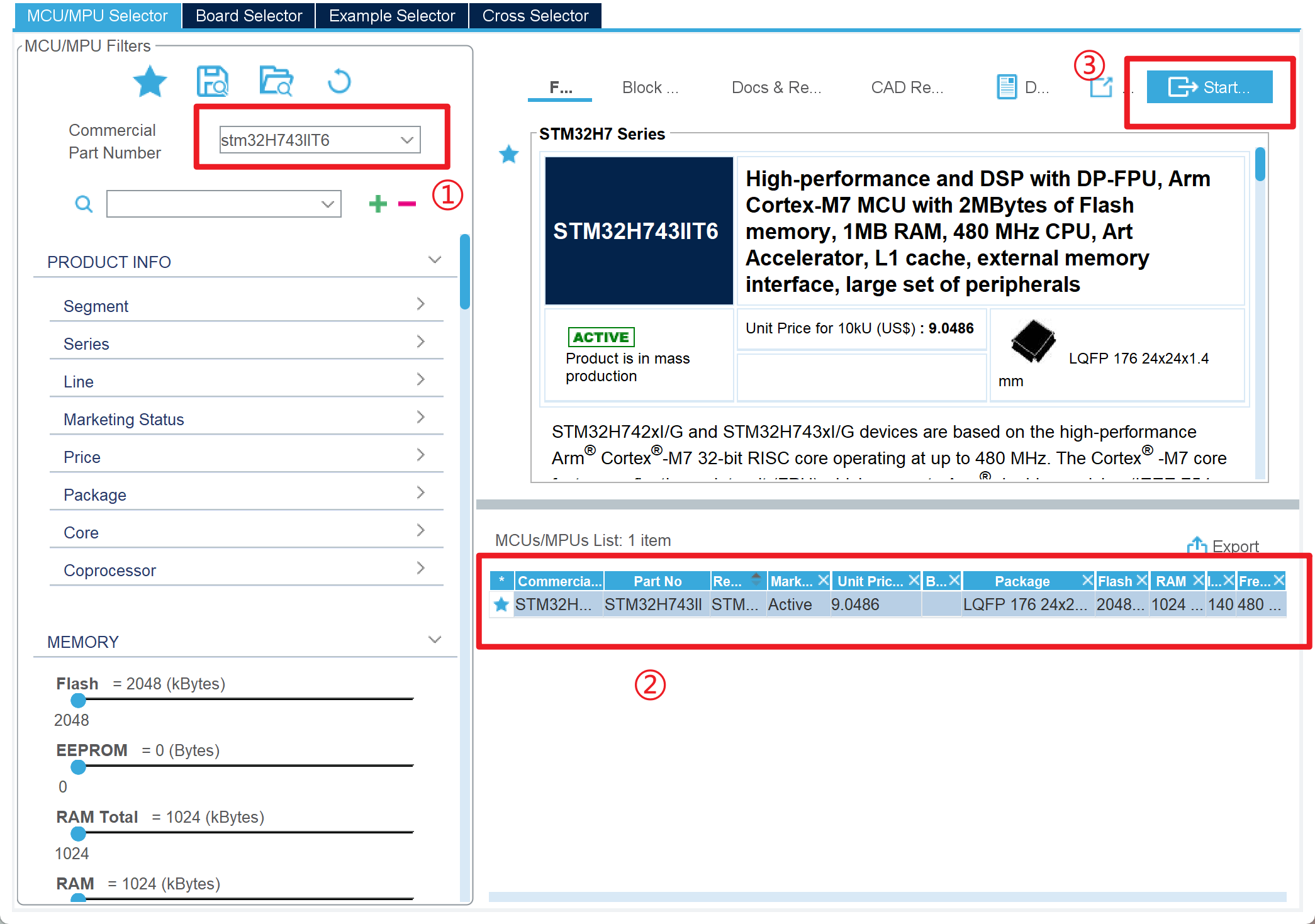1315x924 pixels.
Task: Remove search field pink minus
Action: [x=407, y=203]
